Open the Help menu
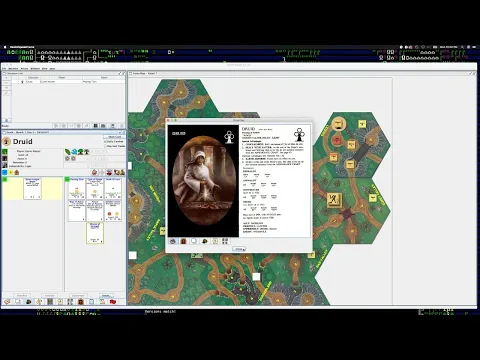 pyautogui.click(x=52, y=68)
